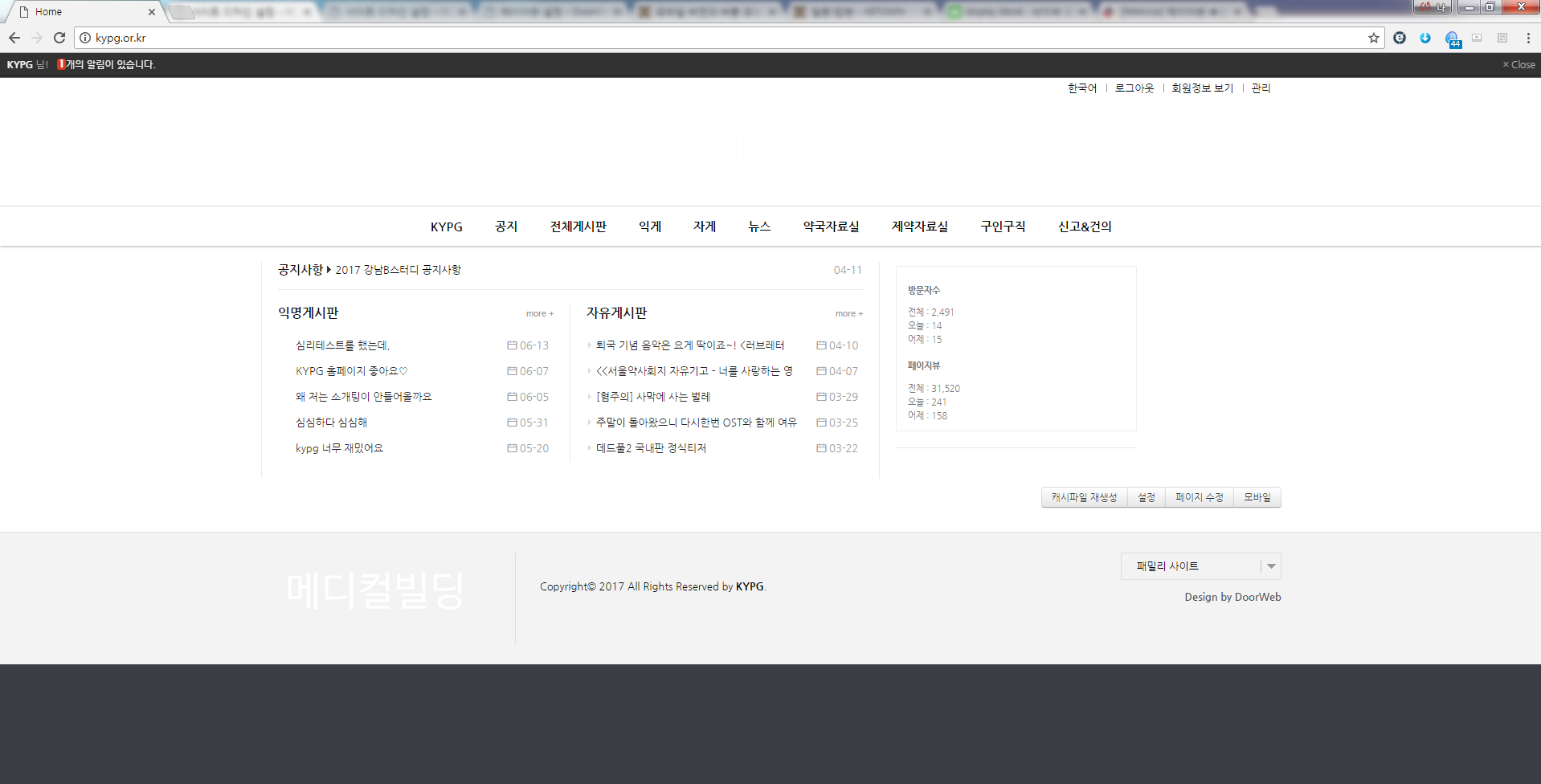Close the Home browser tab
Image resolution: width=1541 pixels, height=784 pixels.
click(152, 12)
